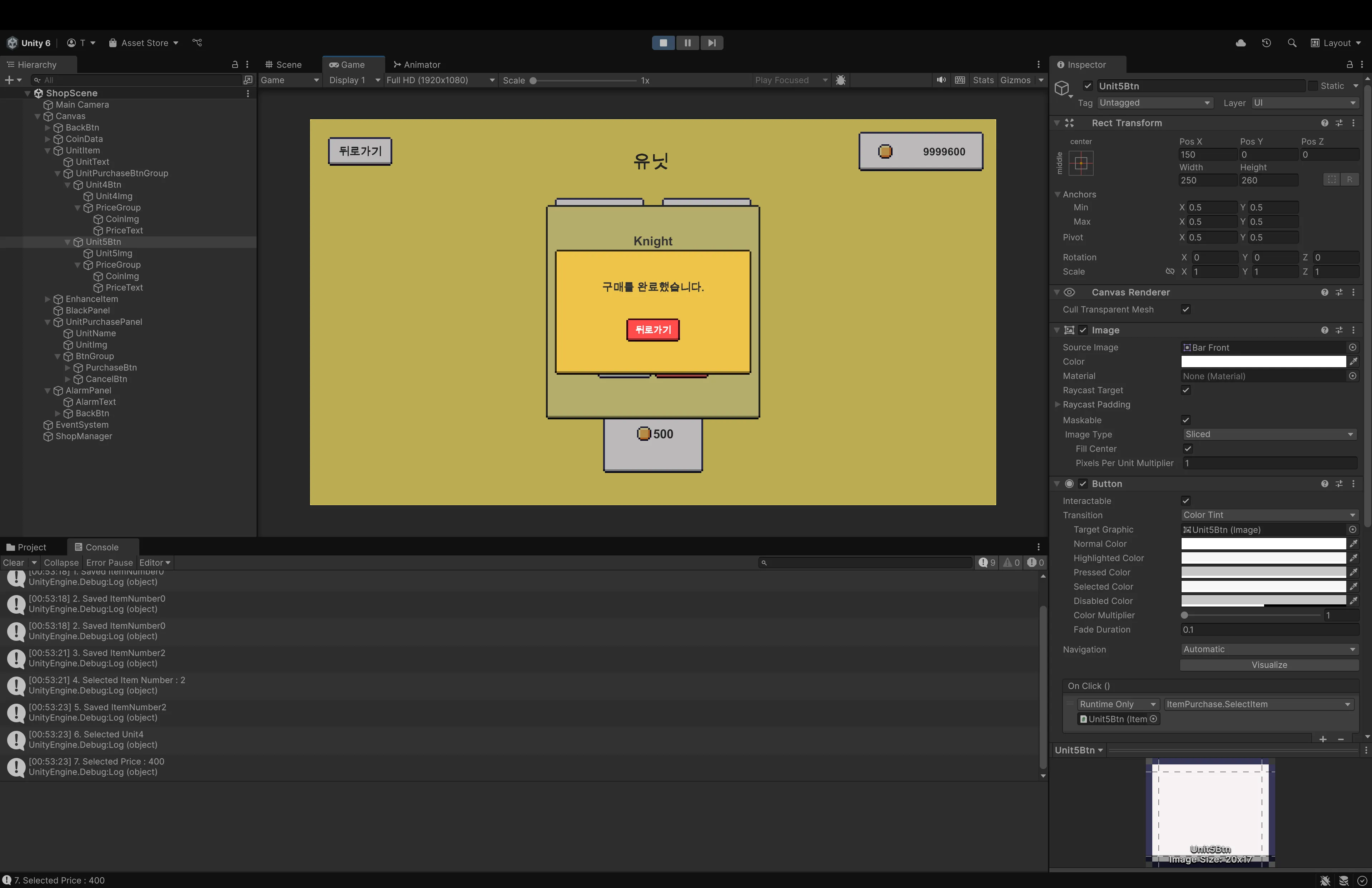The height and width of the screenshot is (888, 1372).
Task: Open Image component preset icon
Action: 1338,330
